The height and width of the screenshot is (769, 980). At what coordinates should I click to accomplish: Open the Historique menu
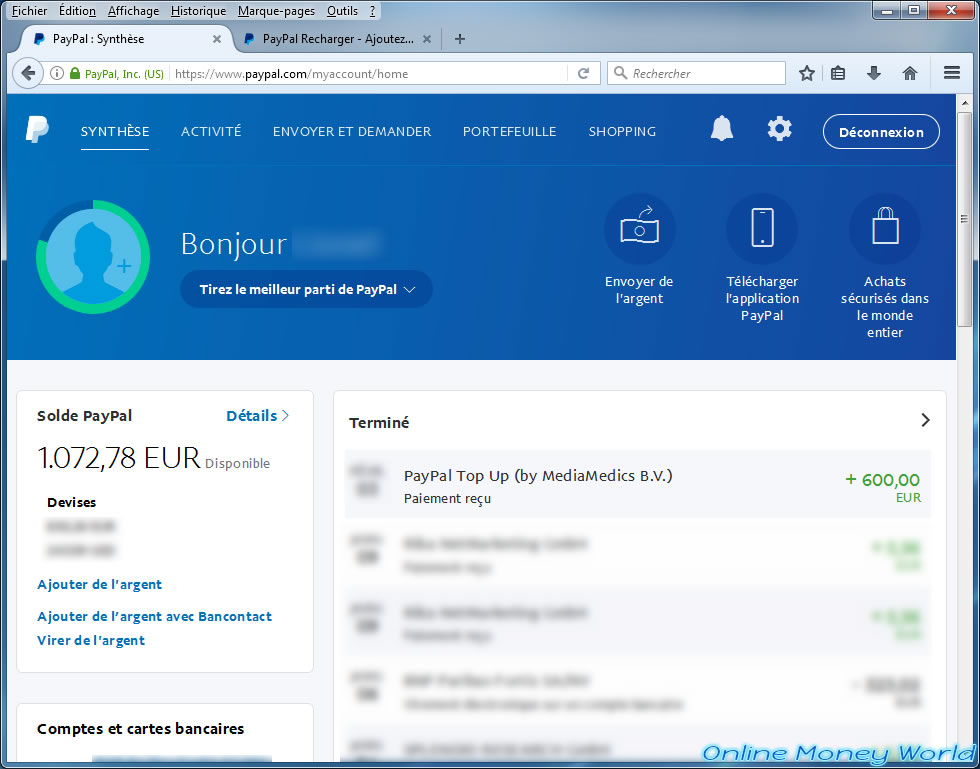point(198,11)
